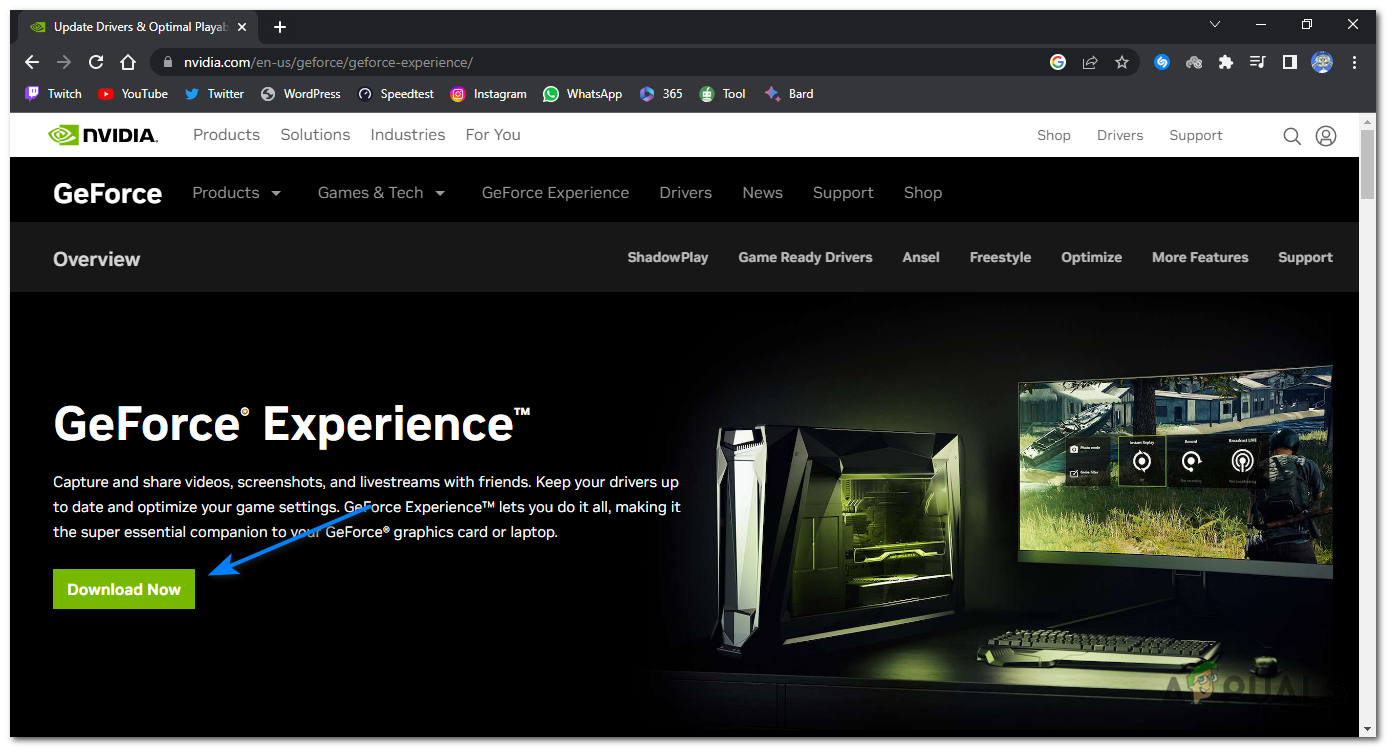Expand the Products dropdown in GeForce navigation

point(236,192)
